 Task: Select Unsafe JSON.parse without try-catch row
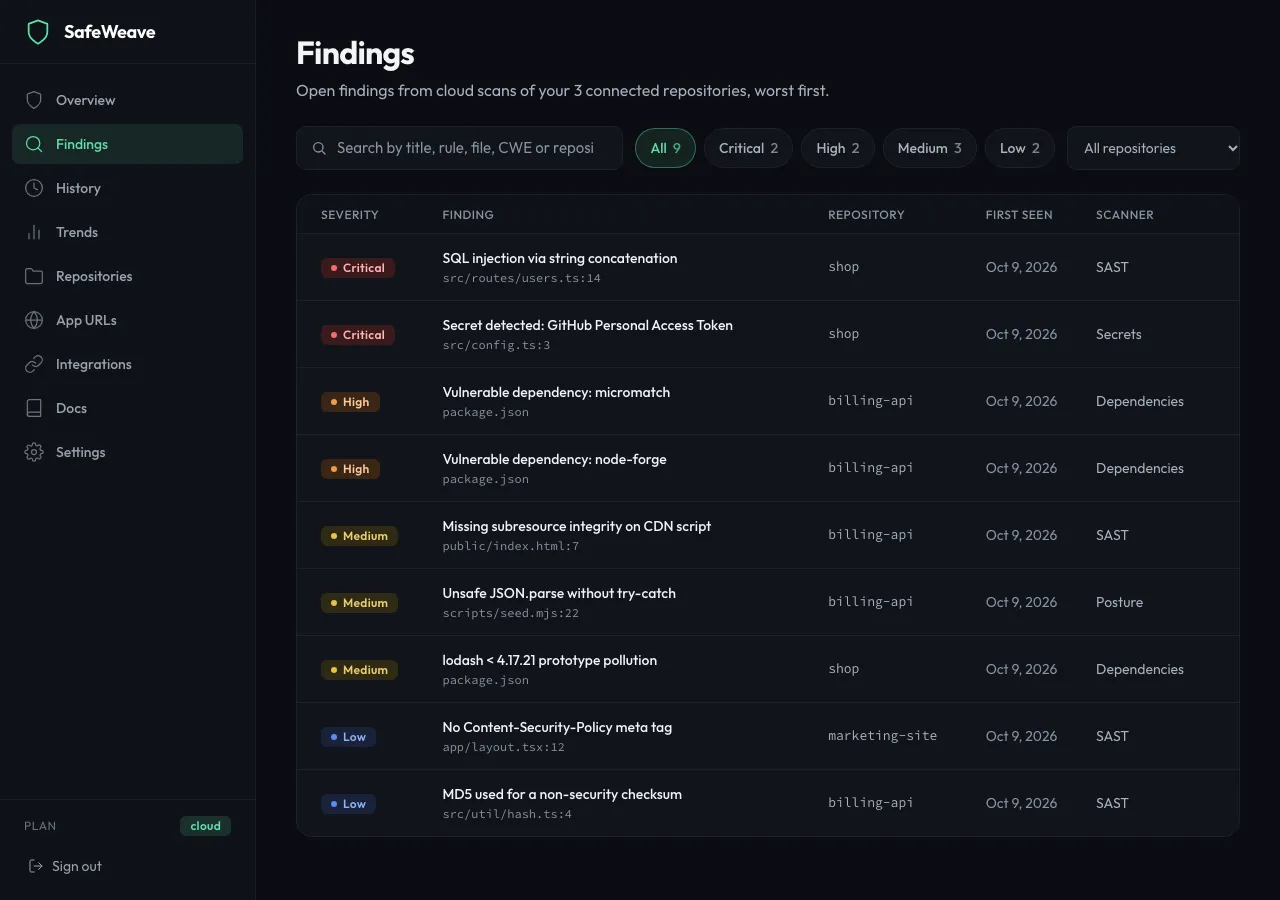point(768,602)
